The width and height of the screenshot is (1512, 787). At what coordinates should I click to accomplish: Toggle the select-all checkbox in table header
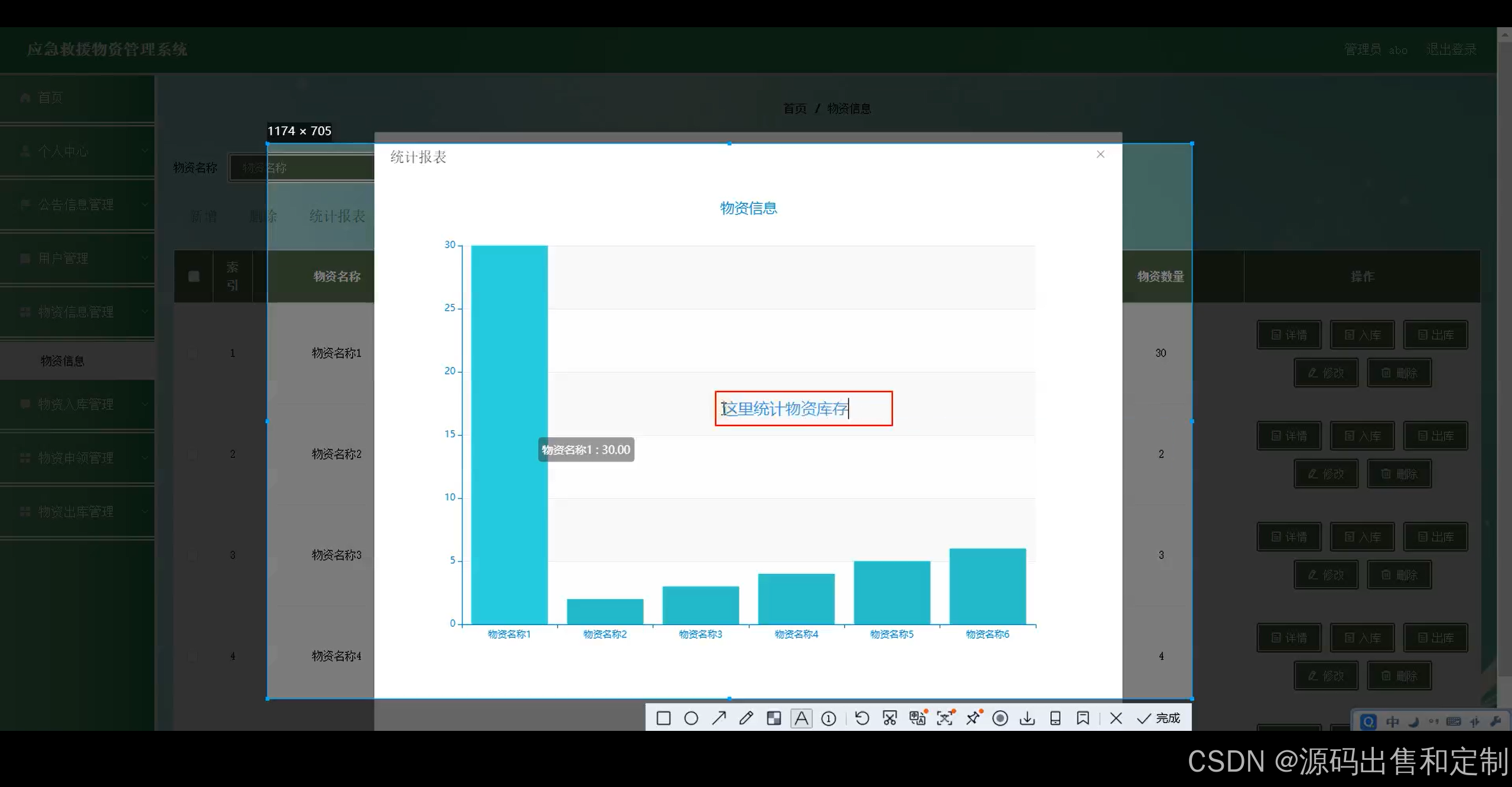click(x=194, y=277)
